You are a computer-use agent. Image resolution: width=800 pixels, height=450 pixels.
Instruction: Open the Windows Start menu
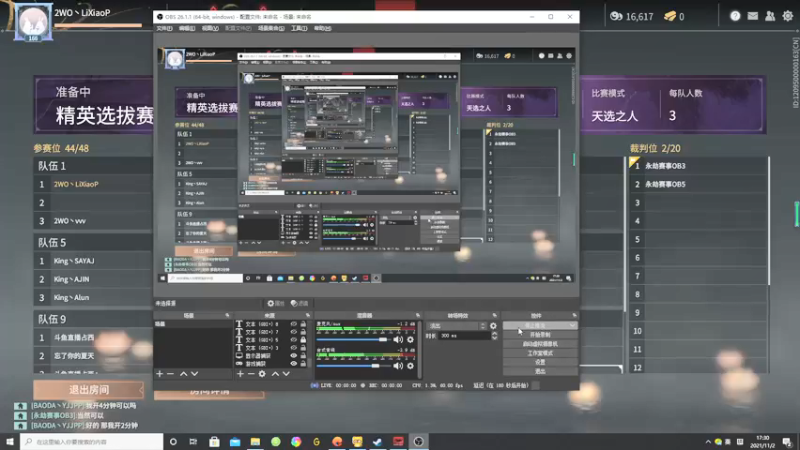pyautogui.click(x=10, y=442)
